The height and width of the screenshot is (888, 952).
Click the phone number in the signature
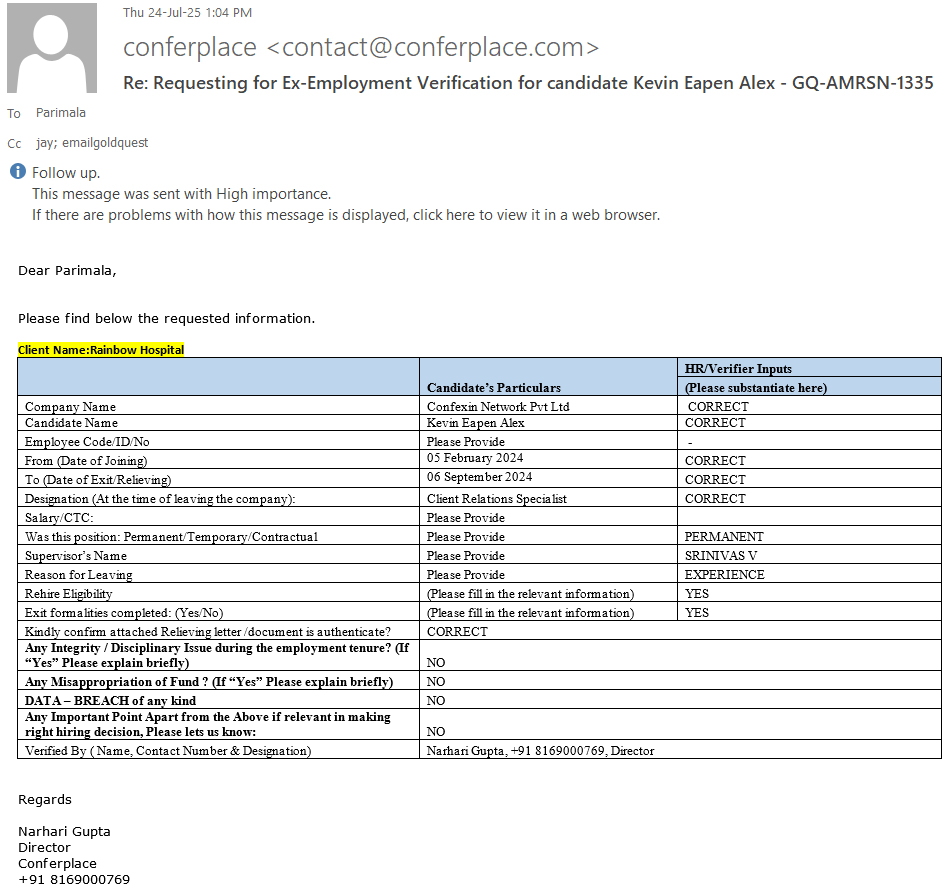tap(74, 880)
